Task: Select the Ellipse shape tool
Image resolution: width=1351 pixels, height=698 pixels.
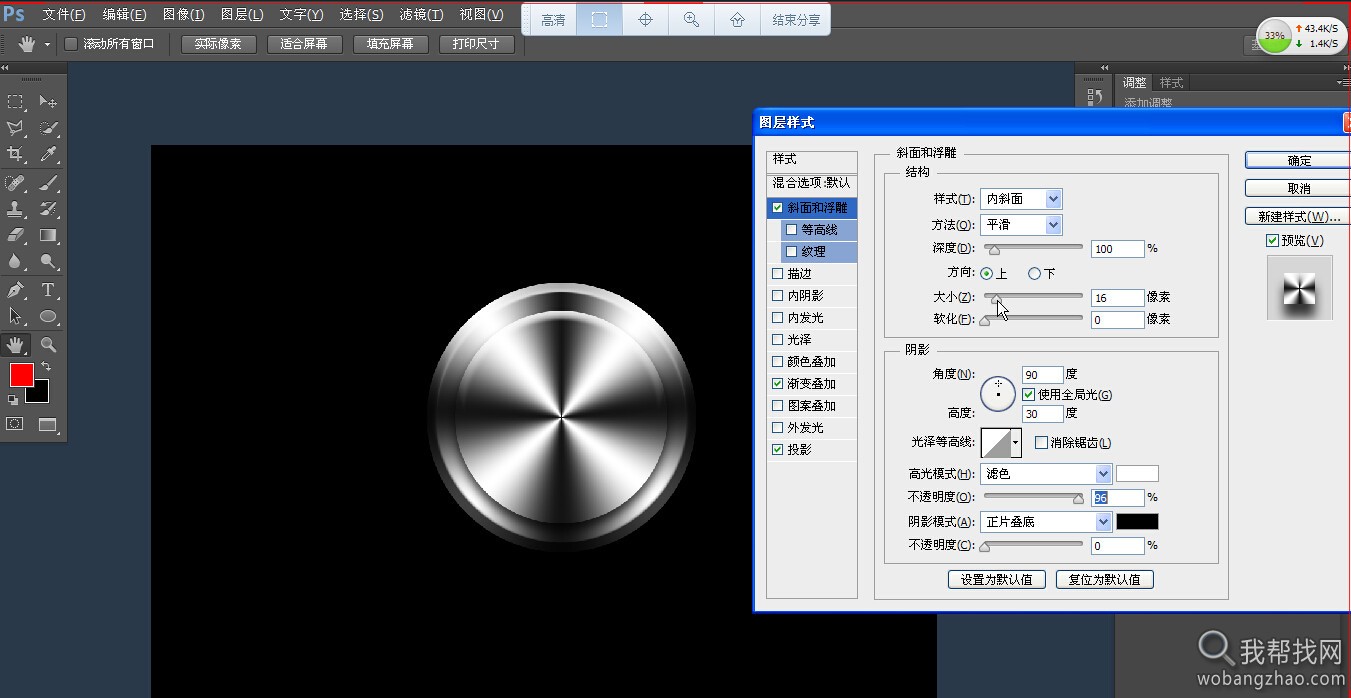Action: pyautogui.click(x=48, y=316)
